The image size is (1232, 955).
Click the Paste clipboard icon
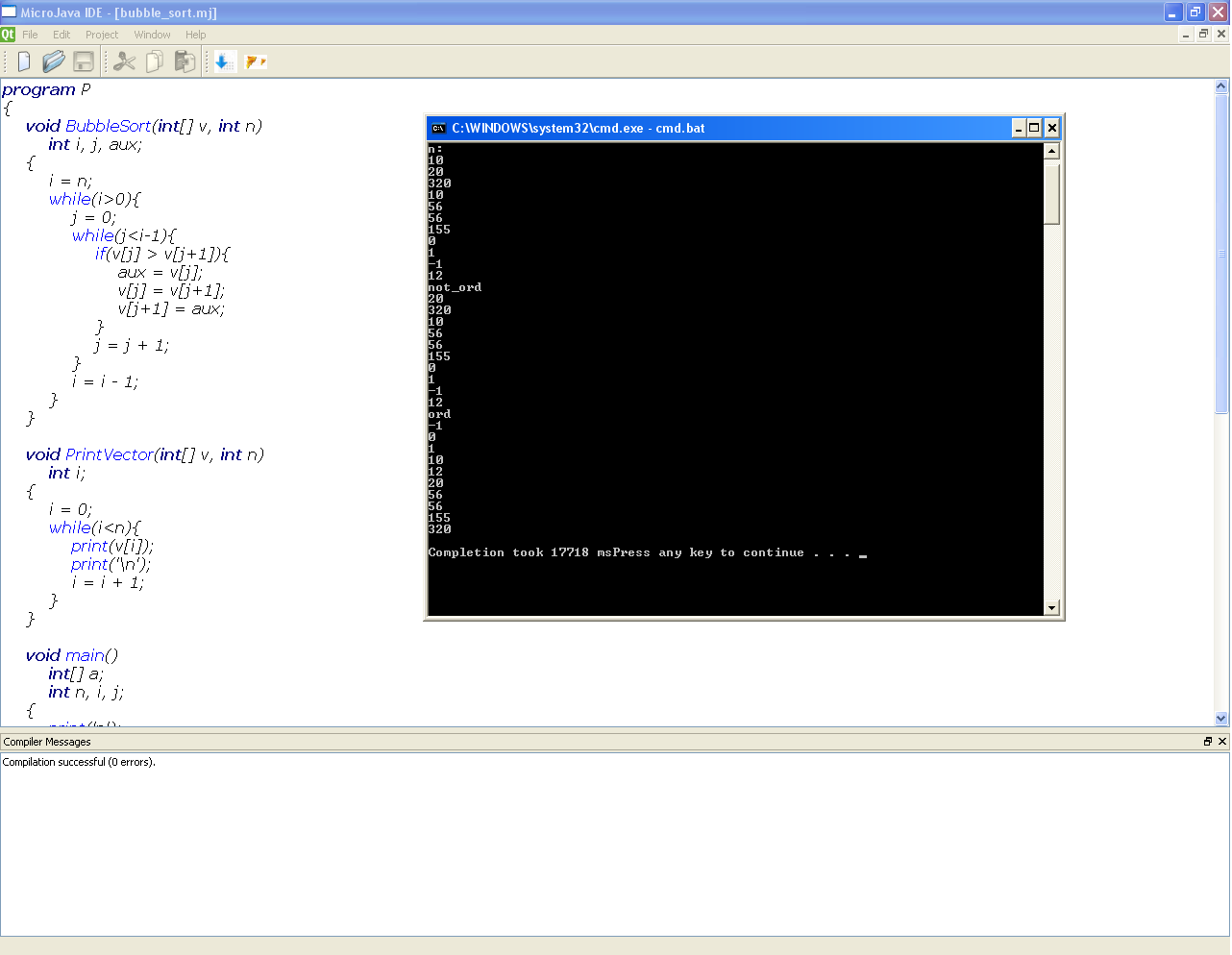[x=185, y=61]
